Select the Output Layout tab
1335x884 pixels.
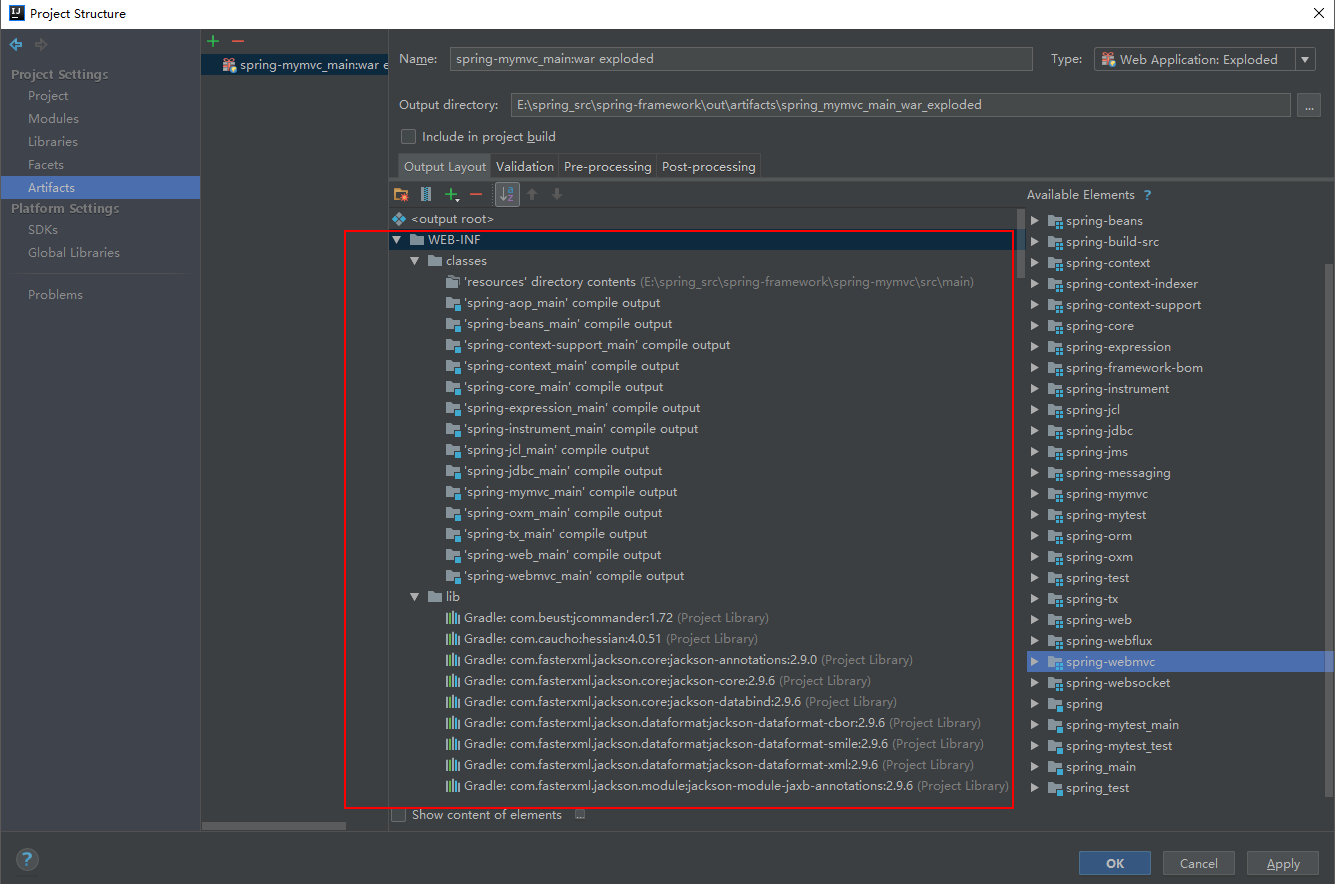[x=445, y=167]
